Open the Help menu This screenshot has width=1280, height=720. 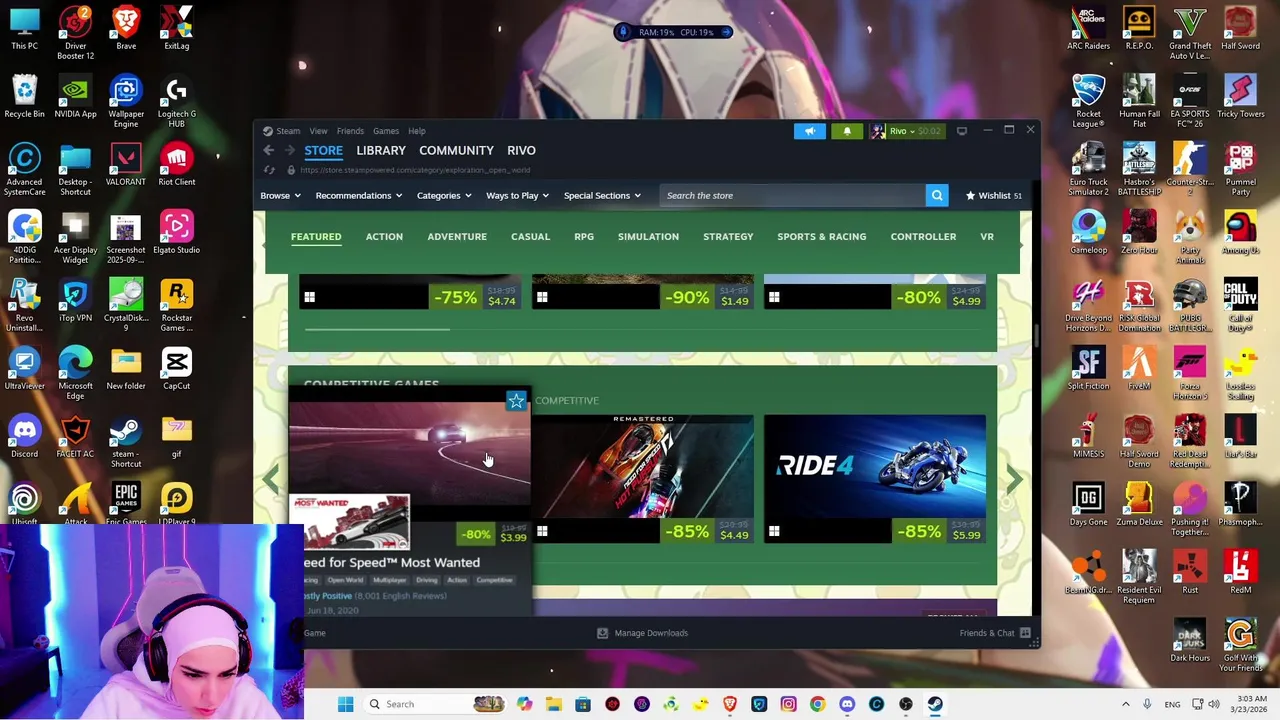coord(417,131)
